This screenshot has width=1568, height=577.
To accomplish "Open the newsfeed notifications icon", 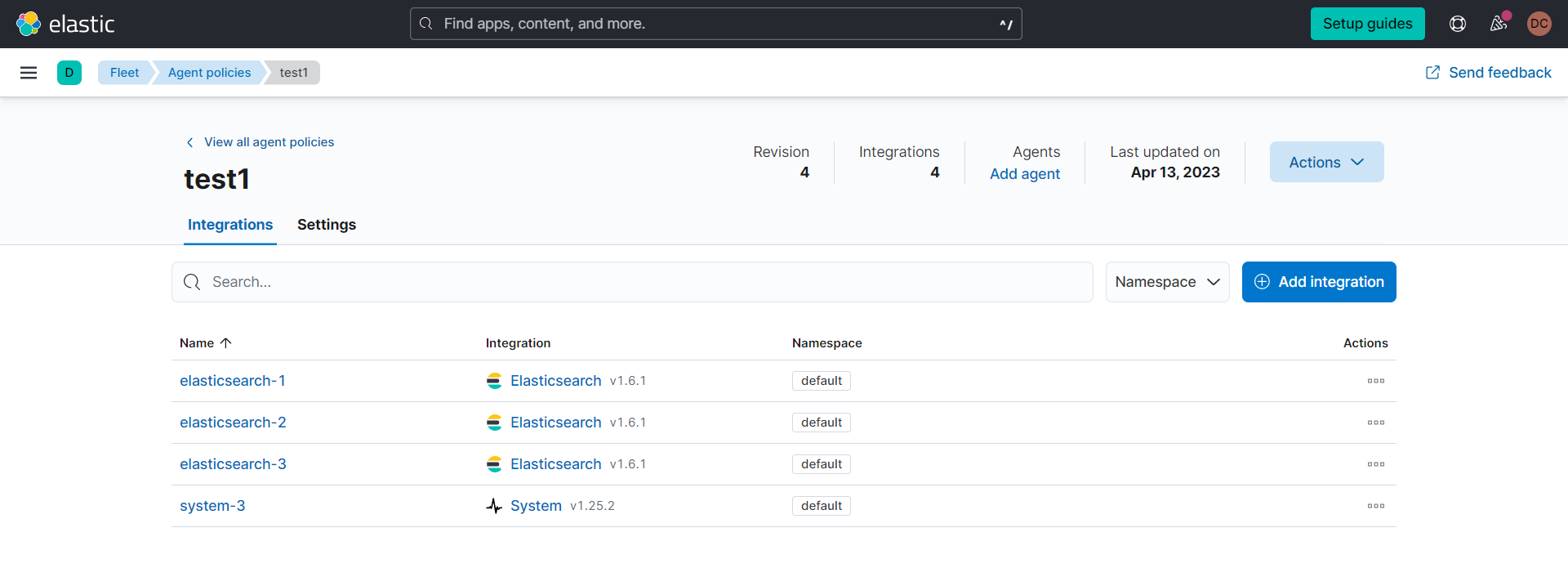I will (1499, 24).
